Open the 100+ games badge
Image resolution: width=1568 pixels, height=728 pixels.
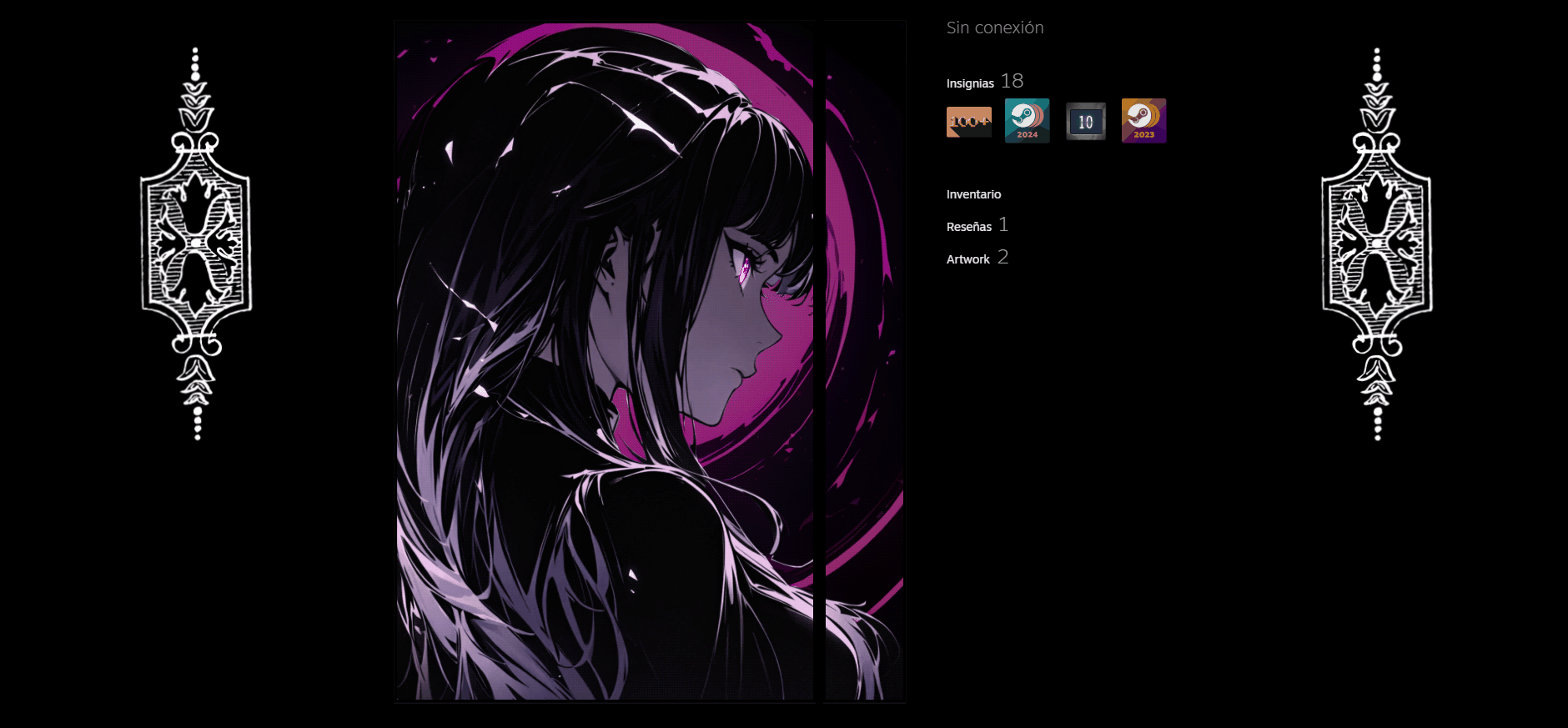[x=969, y=122]
